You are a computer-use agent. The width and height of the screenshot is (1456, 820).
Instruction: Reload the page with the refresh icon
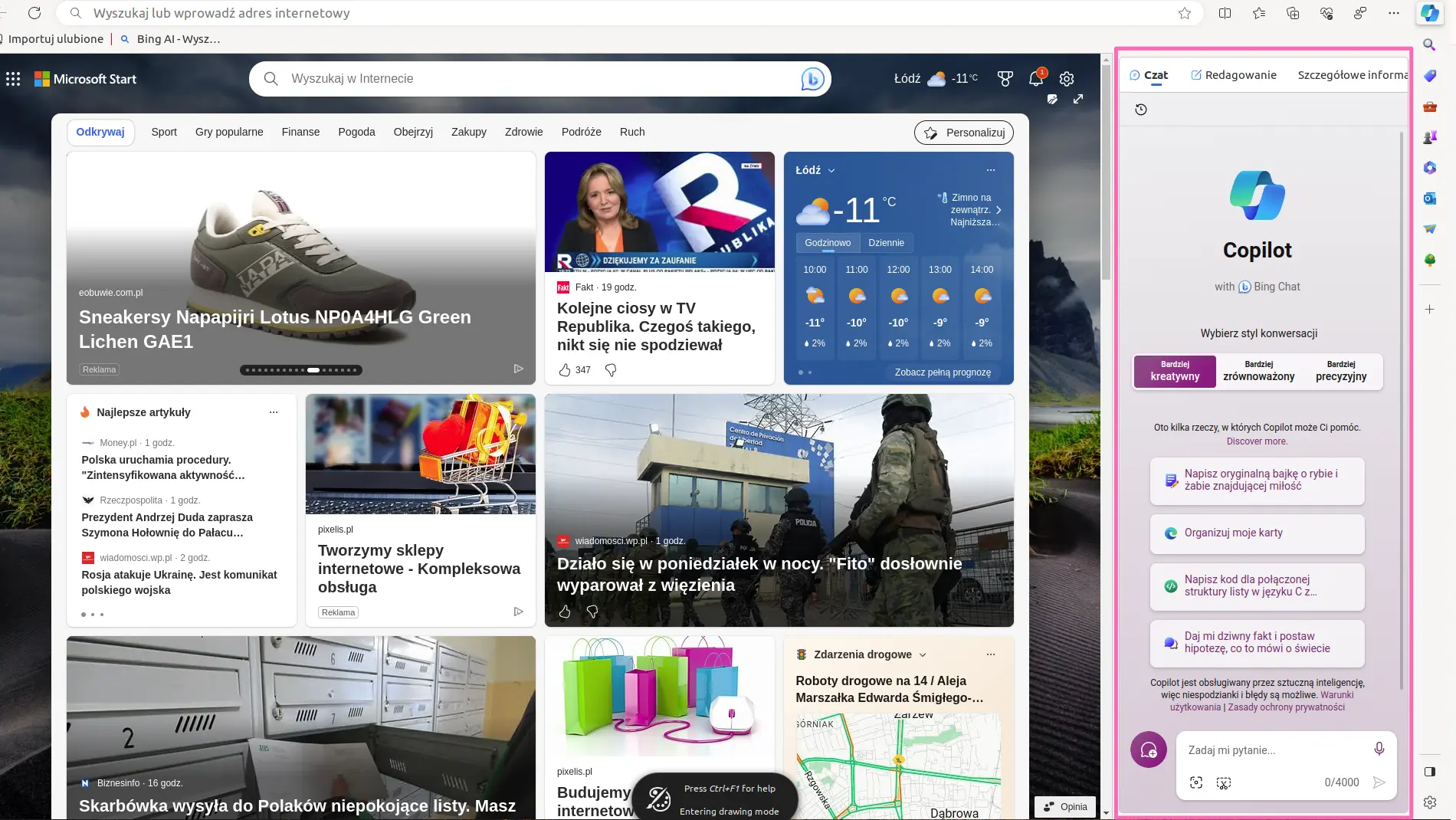click(34, 13)
